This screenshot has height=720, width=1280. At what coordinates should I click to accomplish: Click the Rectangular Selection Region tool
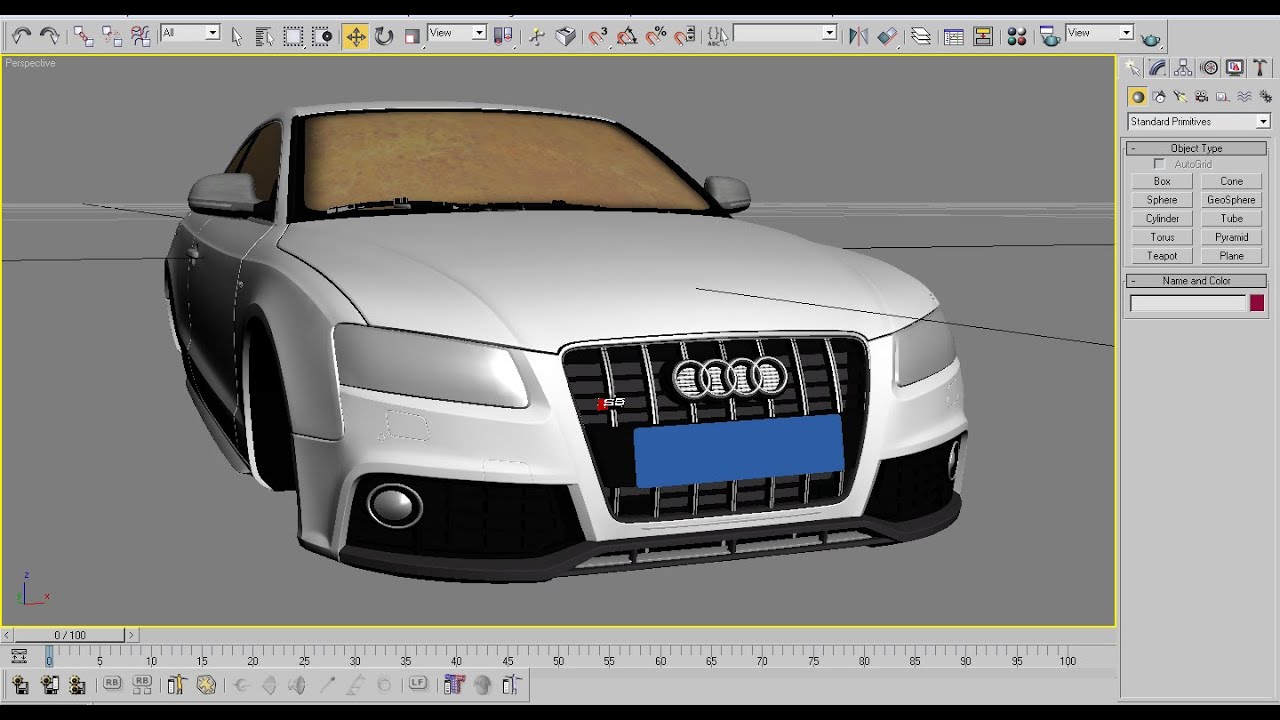pos(293,36)
